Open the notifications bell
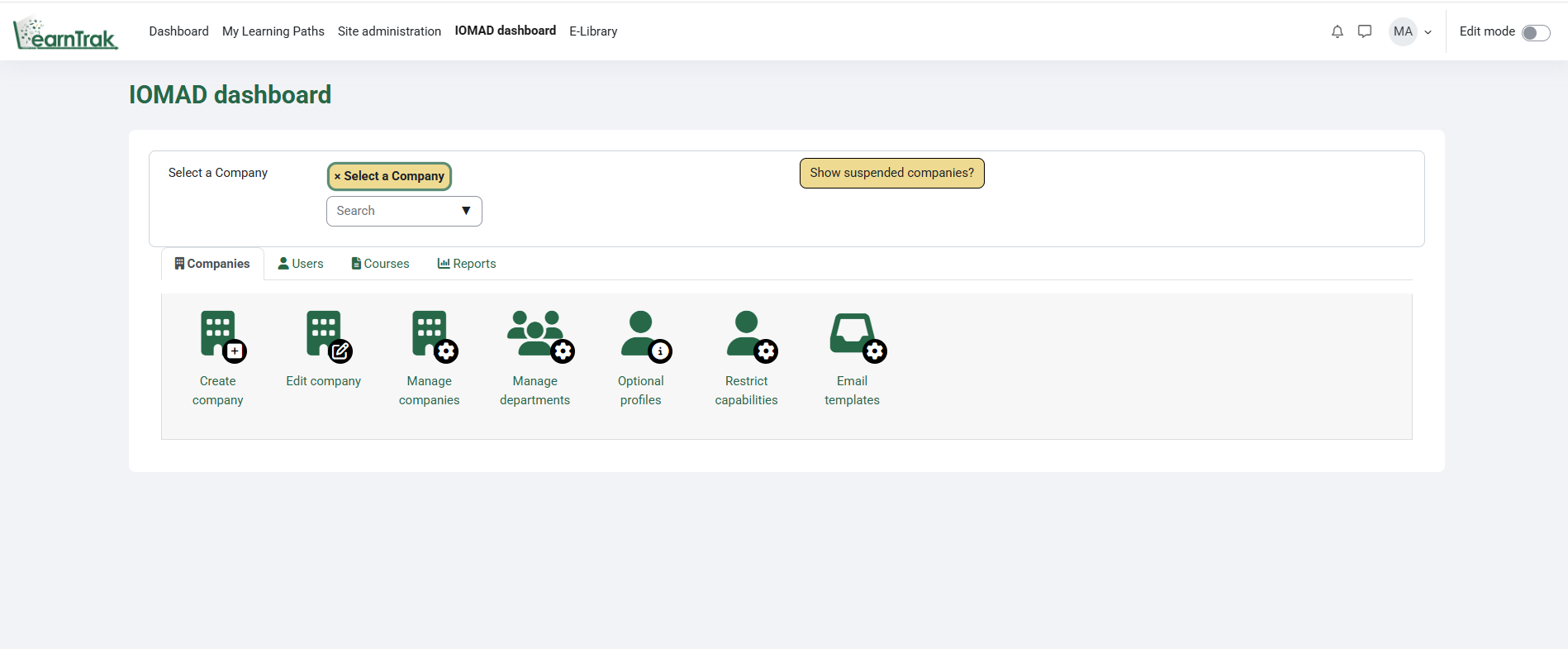 [x=1338, y=31]
